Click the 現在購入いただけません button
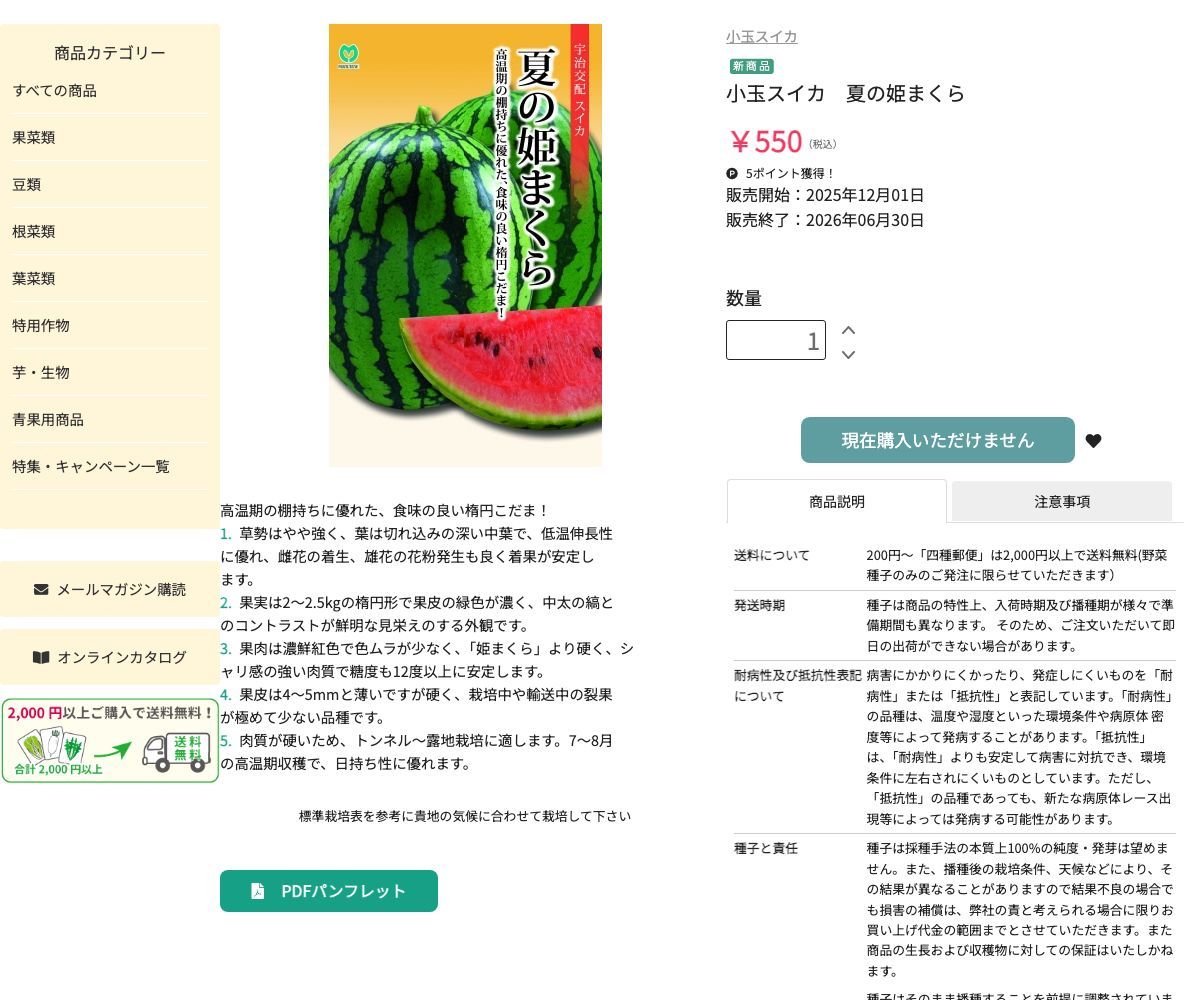The width and height of the screenshot is (1200, 1000). 938,440
